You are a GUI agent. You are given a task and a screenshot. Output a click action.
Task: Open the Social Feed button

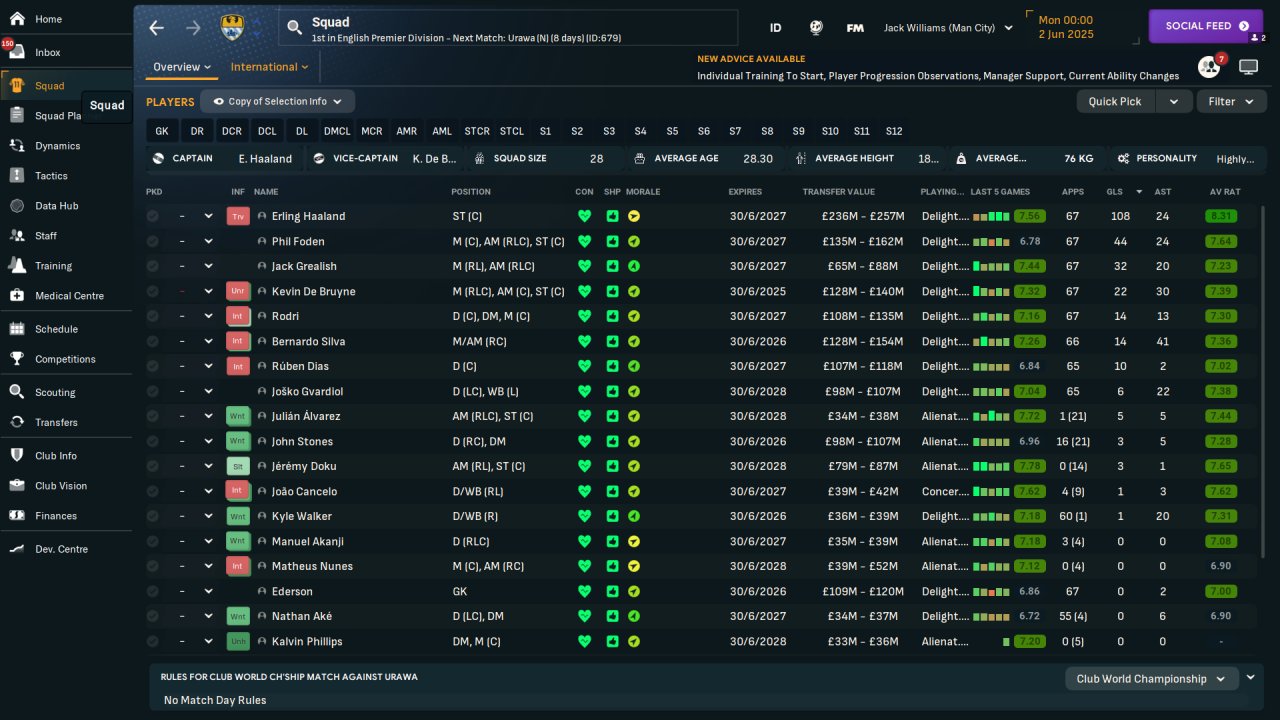[x=1206, y=26]
